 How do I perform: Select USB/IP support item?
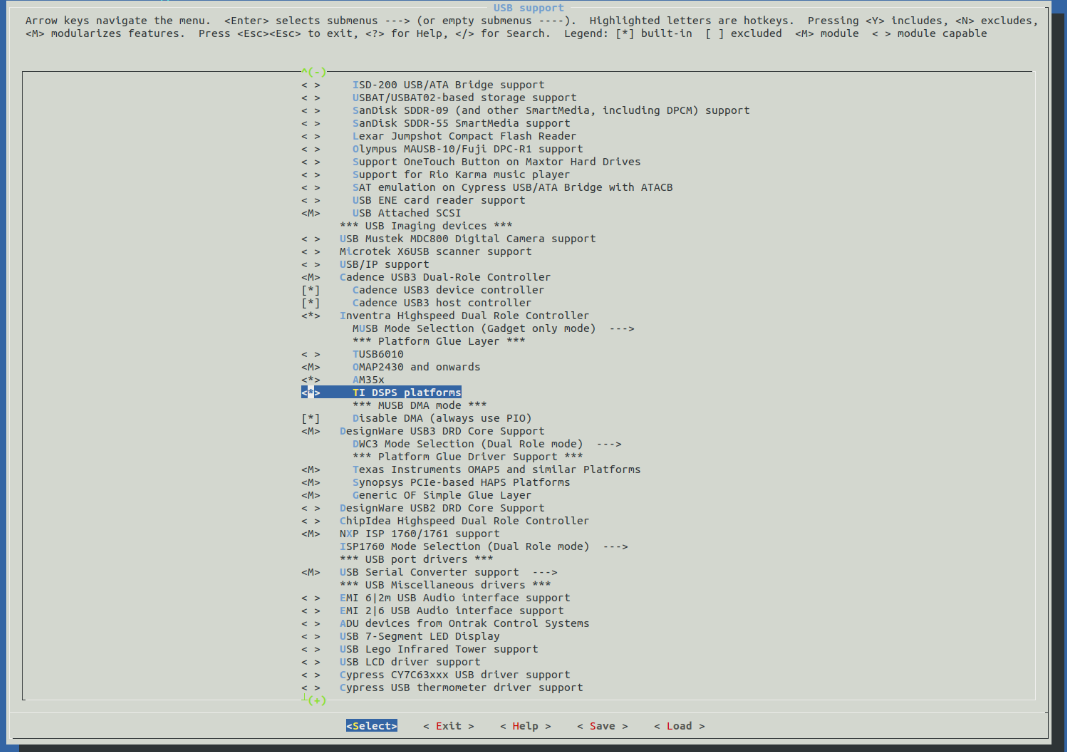[384, 265]
